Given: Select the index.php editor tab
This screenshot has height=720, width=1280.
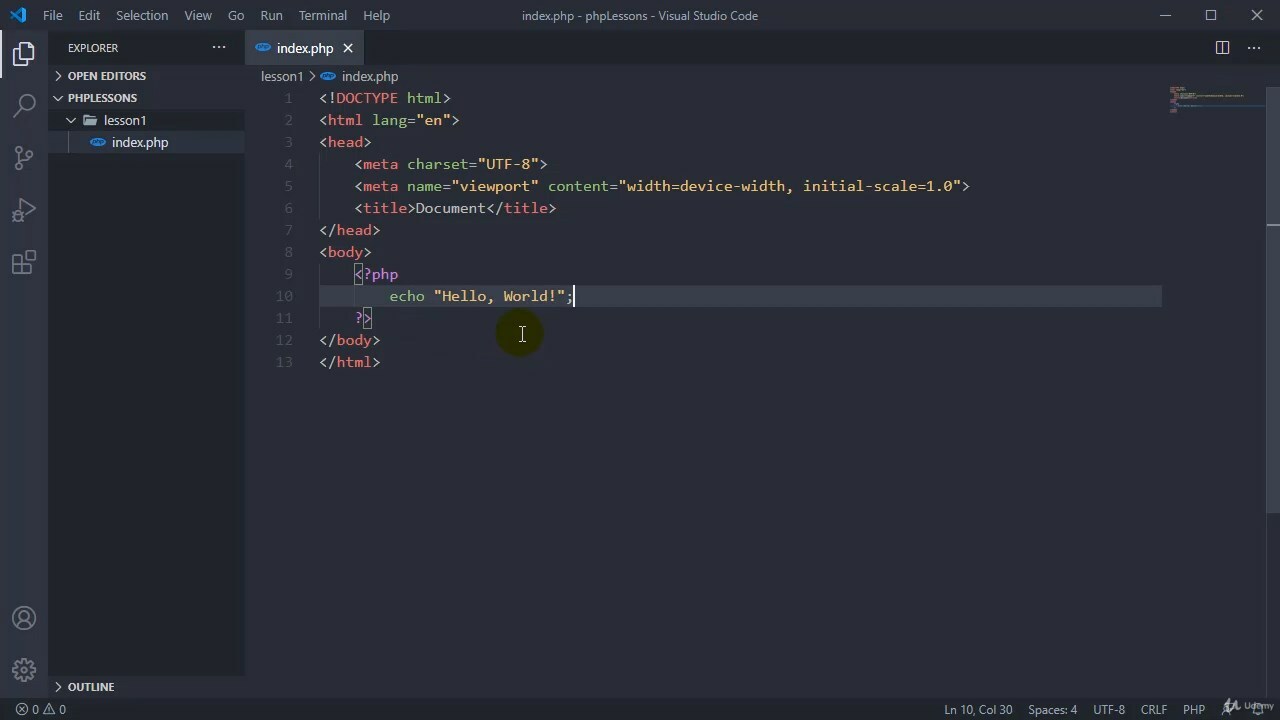Looking at the screenshot, I should click(x=304, y=48).
